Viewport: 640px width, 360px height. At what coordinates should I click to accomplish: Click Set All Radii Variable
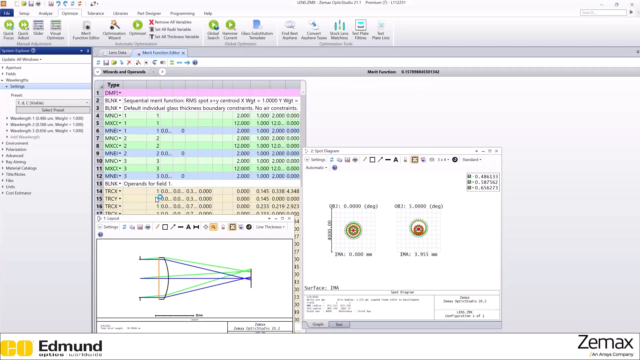170,29
